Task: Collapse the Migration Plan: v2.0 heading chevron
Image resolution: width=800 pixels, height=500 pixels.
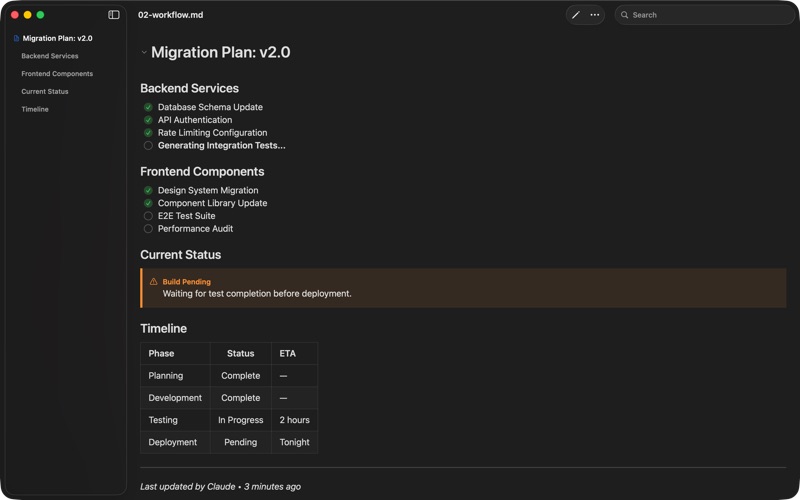Action: (144, 52)
